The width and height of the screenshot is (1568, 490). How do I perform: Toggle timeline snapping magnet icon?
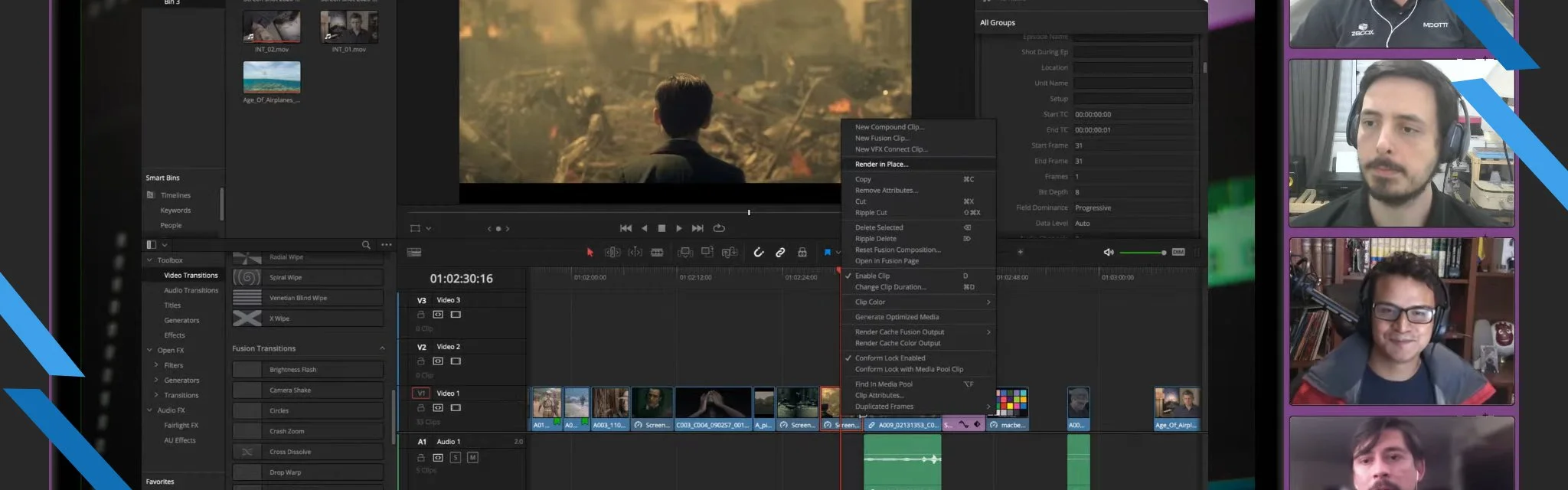758,253
